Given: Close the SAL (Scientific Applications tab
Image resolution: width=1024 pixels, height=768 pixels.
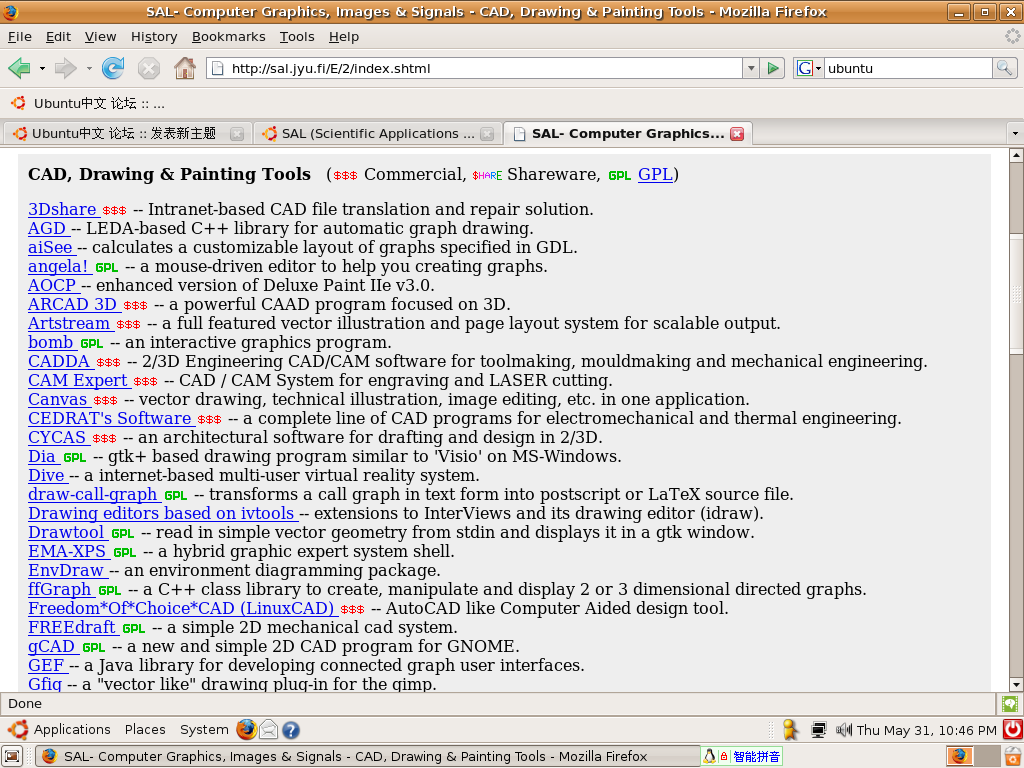Looking at the screenshot, I should (487, 134).
